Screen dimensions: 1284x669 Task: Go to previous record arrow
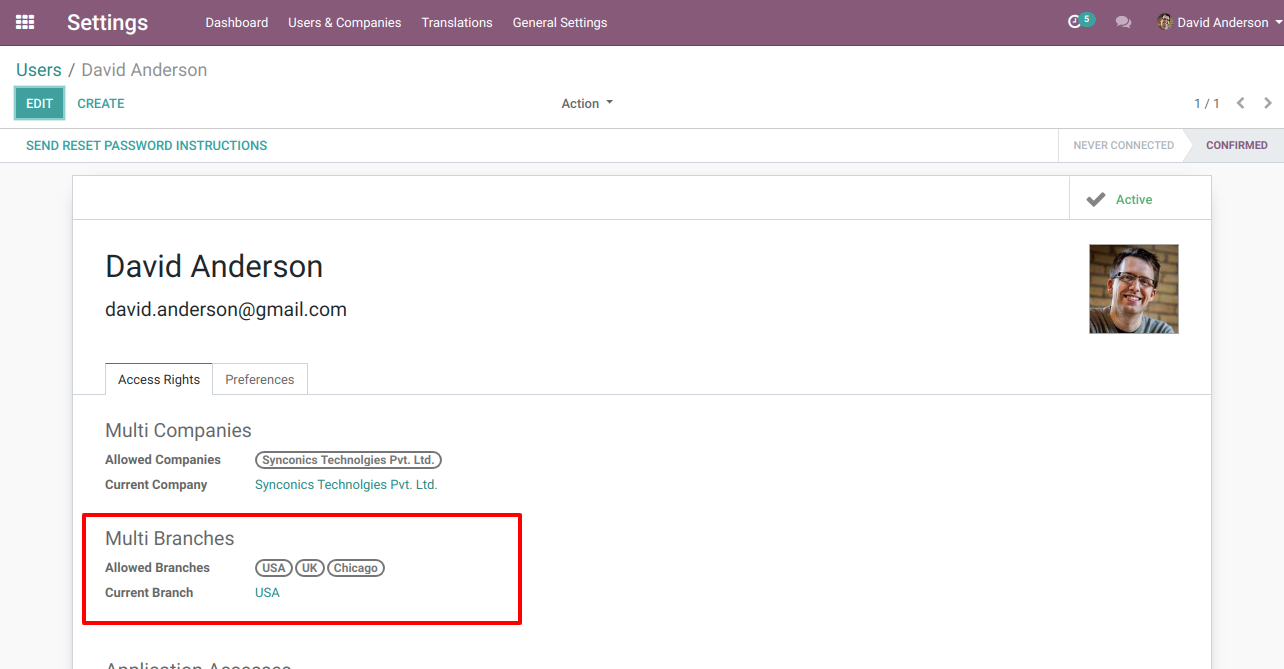point(1241,103)
